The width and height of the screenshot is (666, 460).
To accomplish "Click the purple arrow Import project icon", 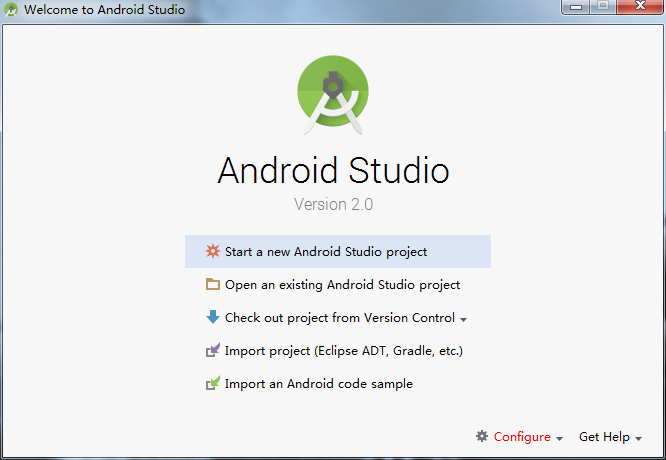I will pos(212,350).
